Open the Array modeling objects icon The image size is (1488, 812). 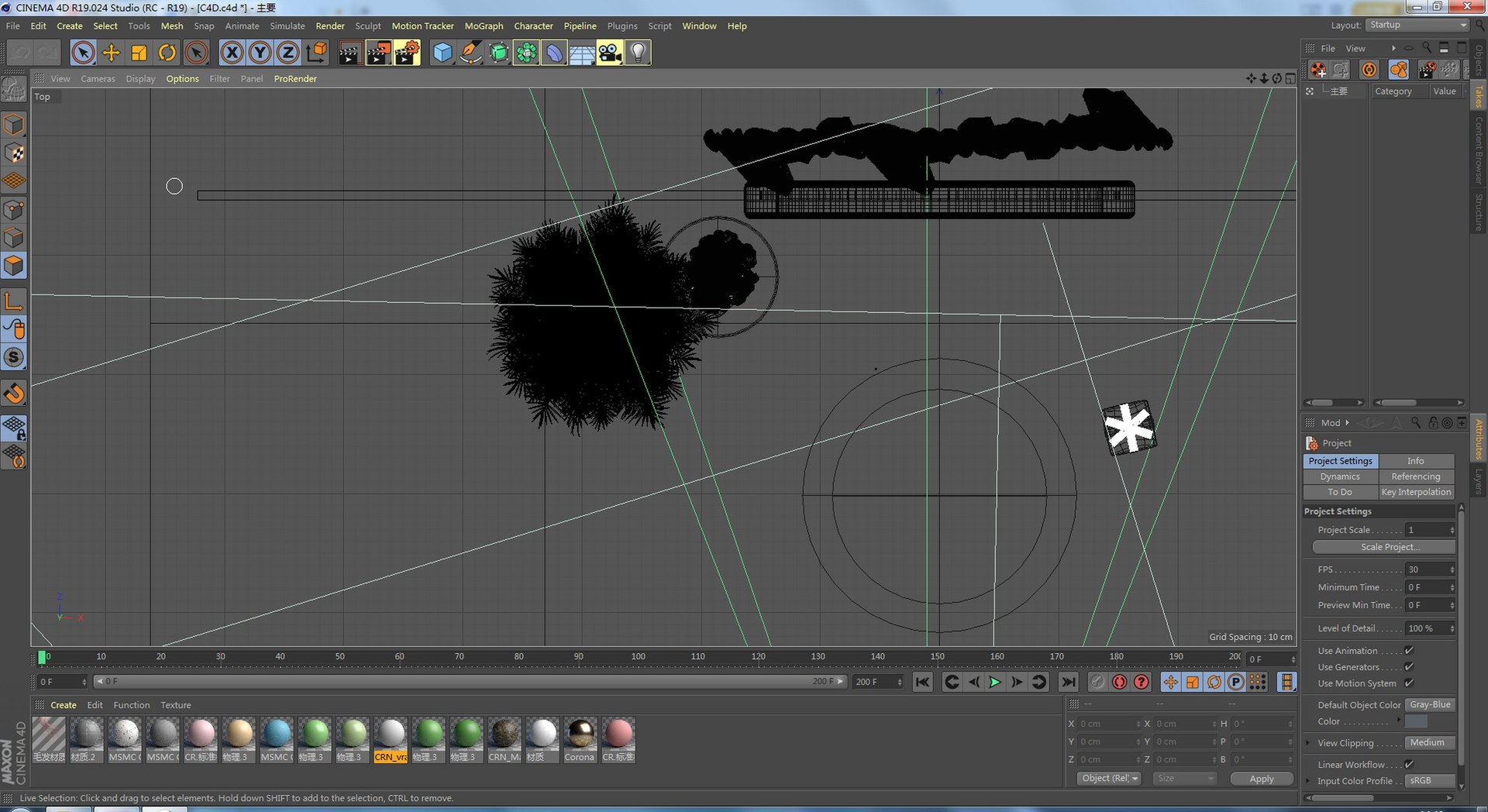pos(526,53)
